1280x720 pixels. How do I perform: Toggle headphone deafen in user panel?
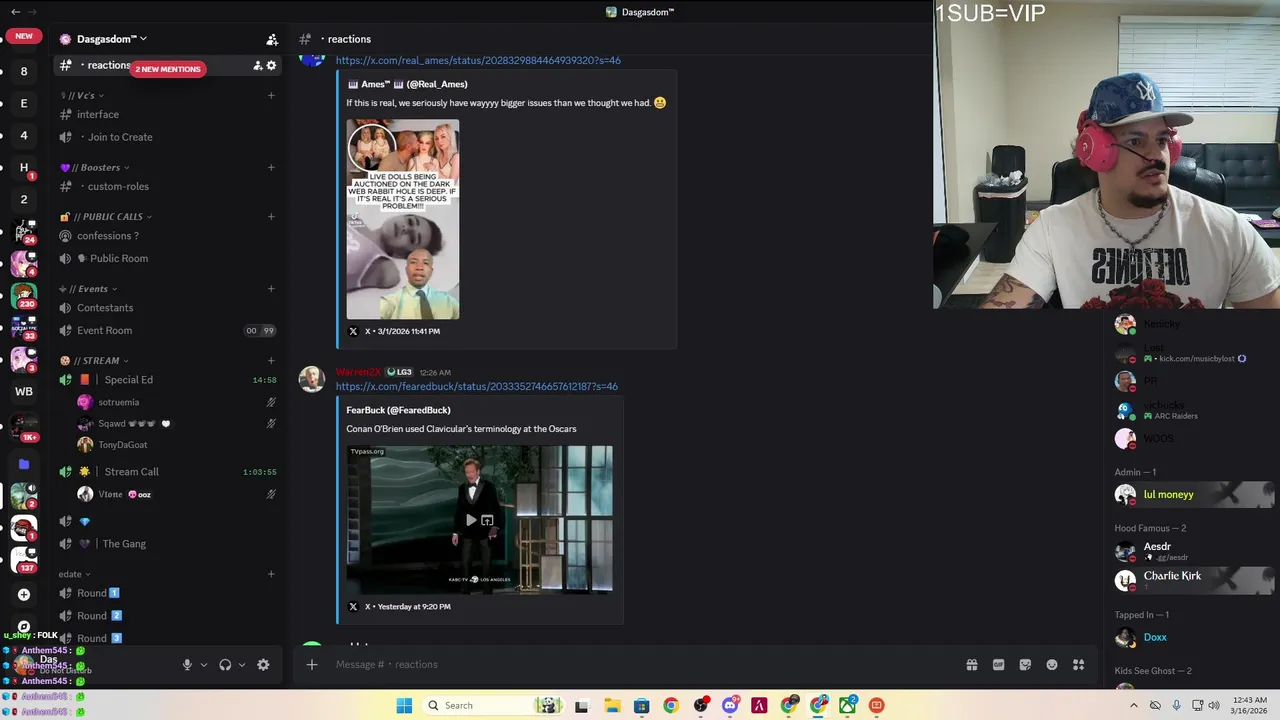coord(225,665)
